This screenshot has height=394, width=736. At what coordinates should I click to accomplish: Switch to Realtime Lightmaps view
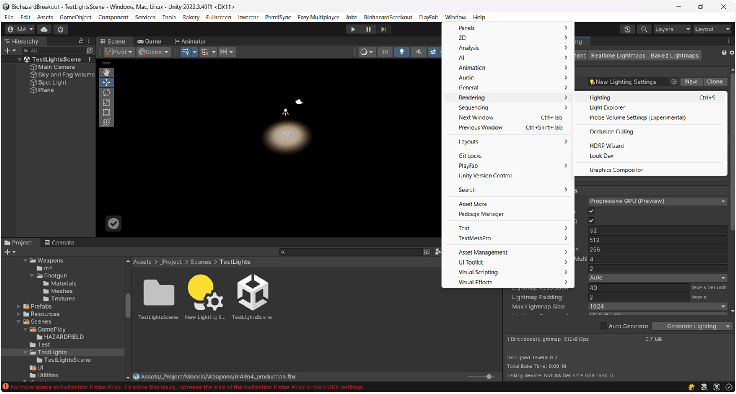pos(618,55)
